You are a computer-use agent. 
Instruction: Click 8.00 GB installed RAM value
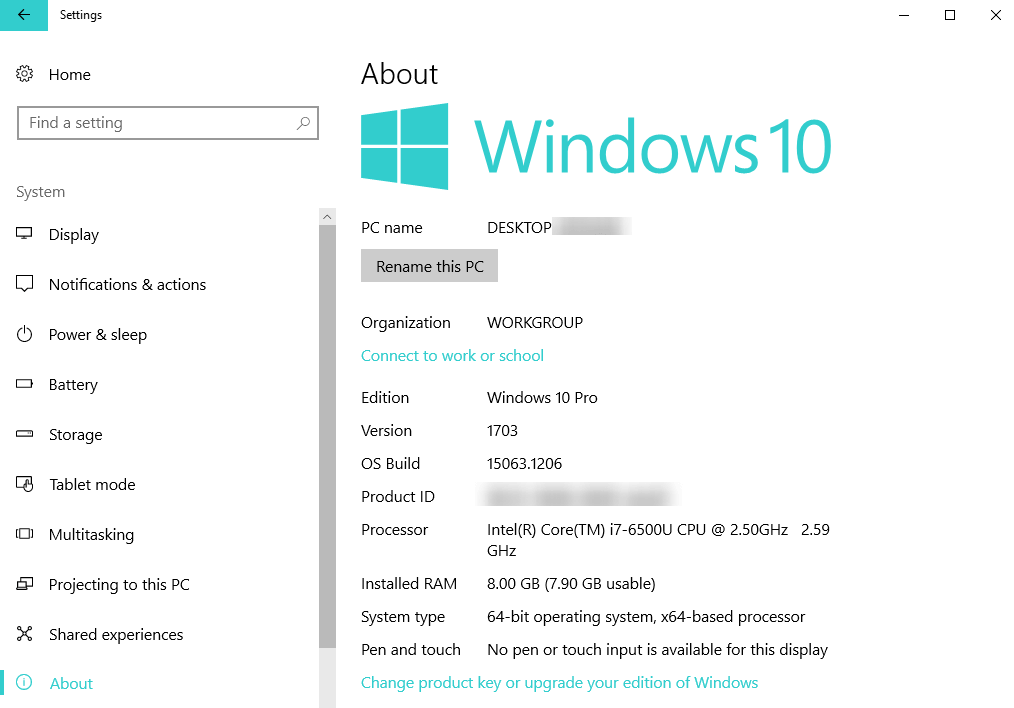click(571, 584)
